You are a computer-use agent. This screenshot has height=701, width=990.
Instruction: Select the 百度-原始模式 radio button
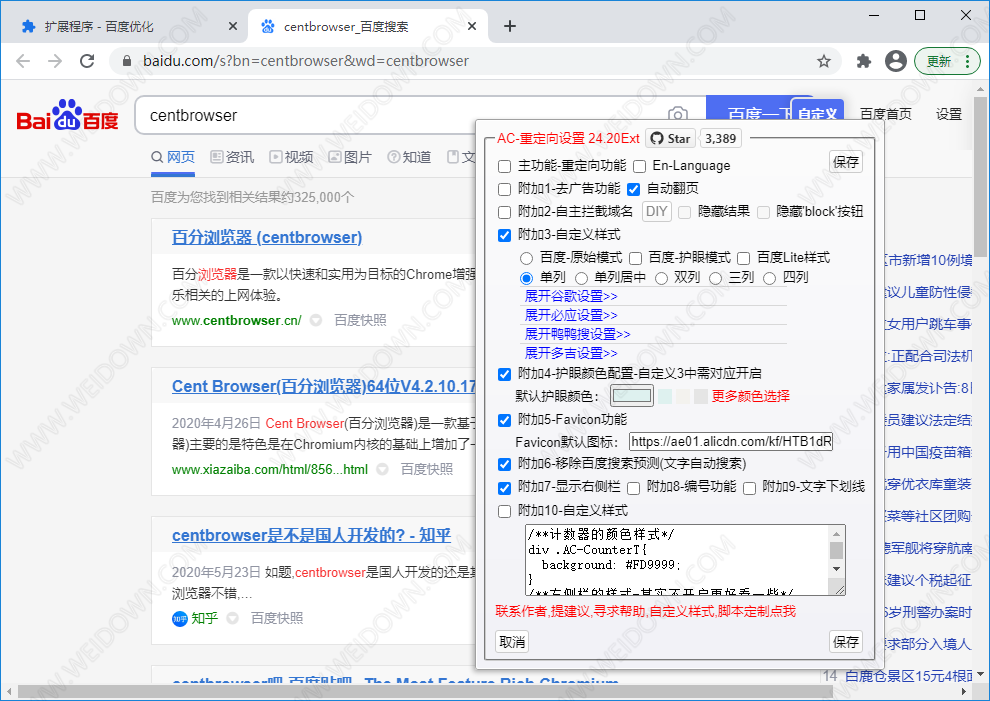(x=527, y=258)
